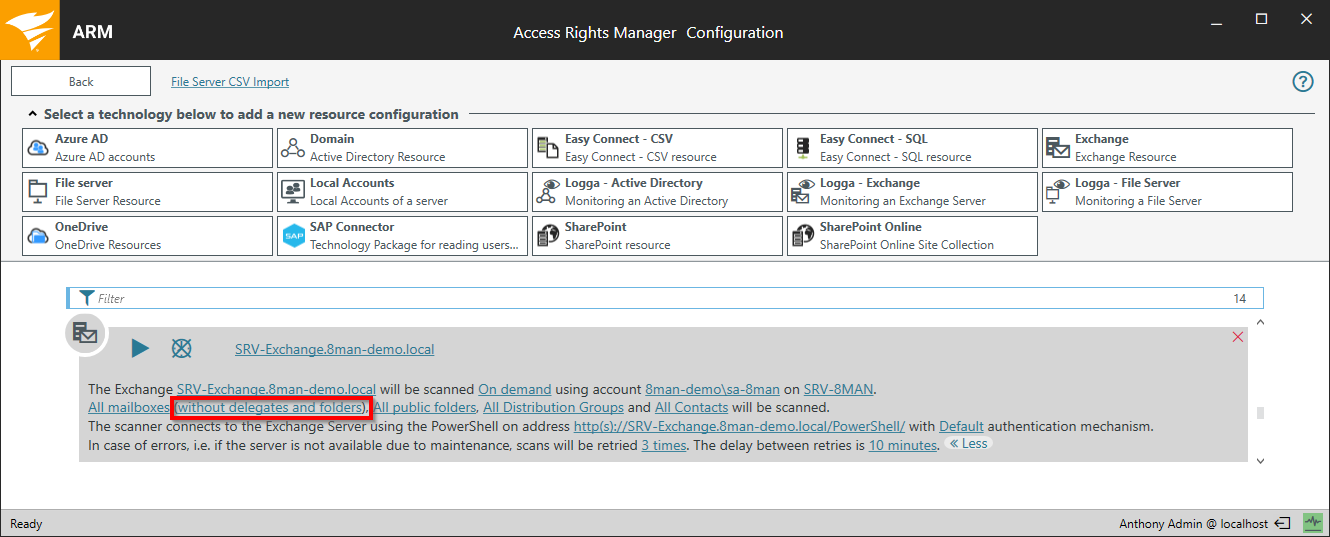1330x537 pixels.
Task: Click 'without delegates and folders' link
Action: click(x=271, y=408)
